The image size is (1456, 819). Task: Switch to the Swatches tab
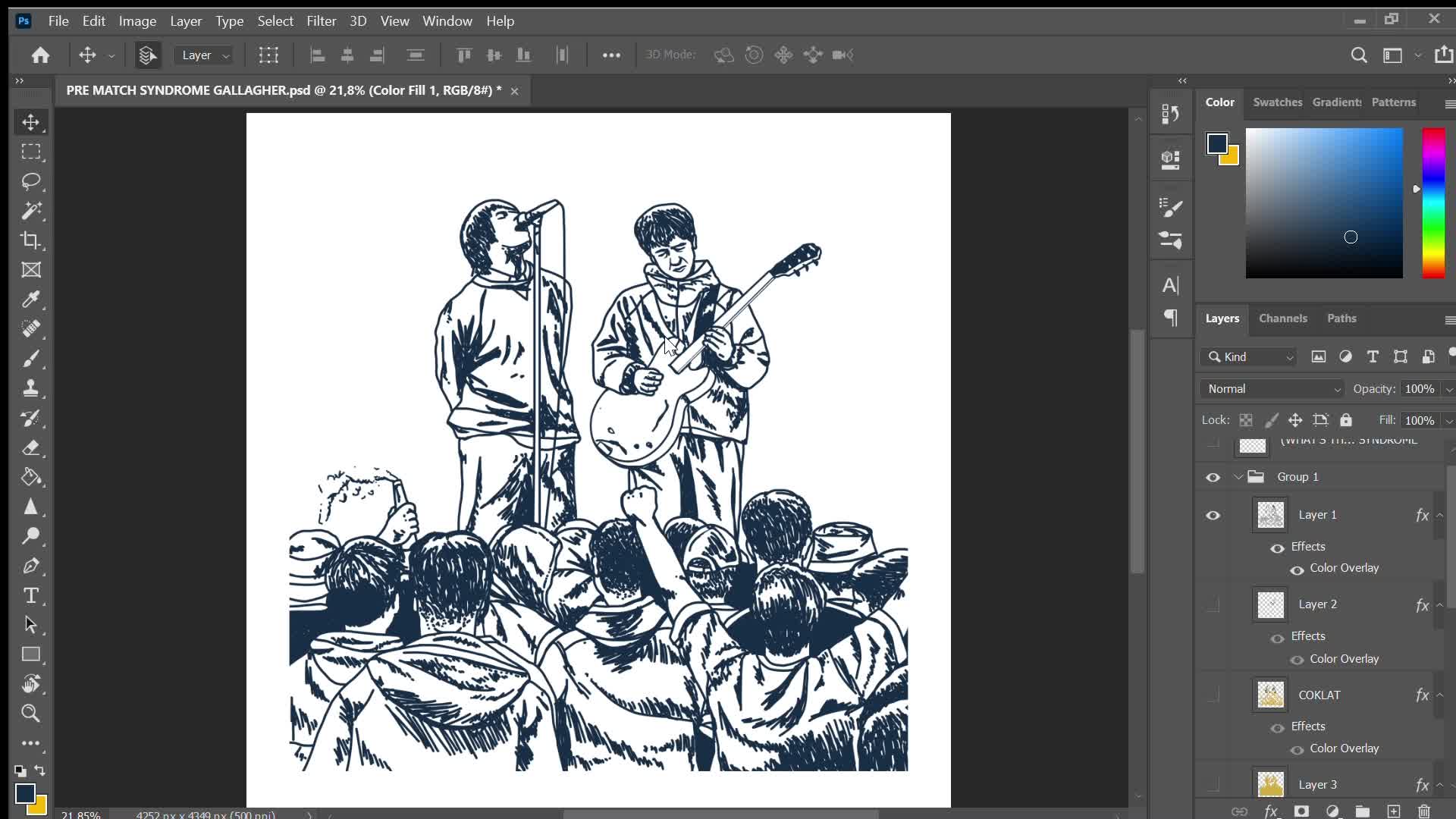[1278, 102]
